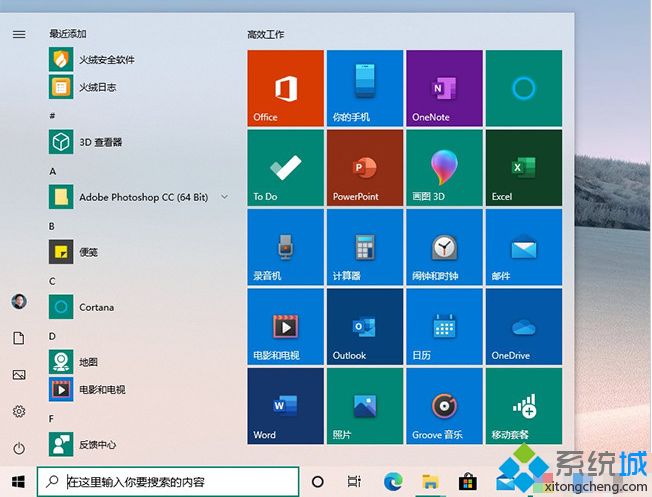This screenshot has width=652, height=497.
Task: Select the B letter header
Action: [52, 226]
